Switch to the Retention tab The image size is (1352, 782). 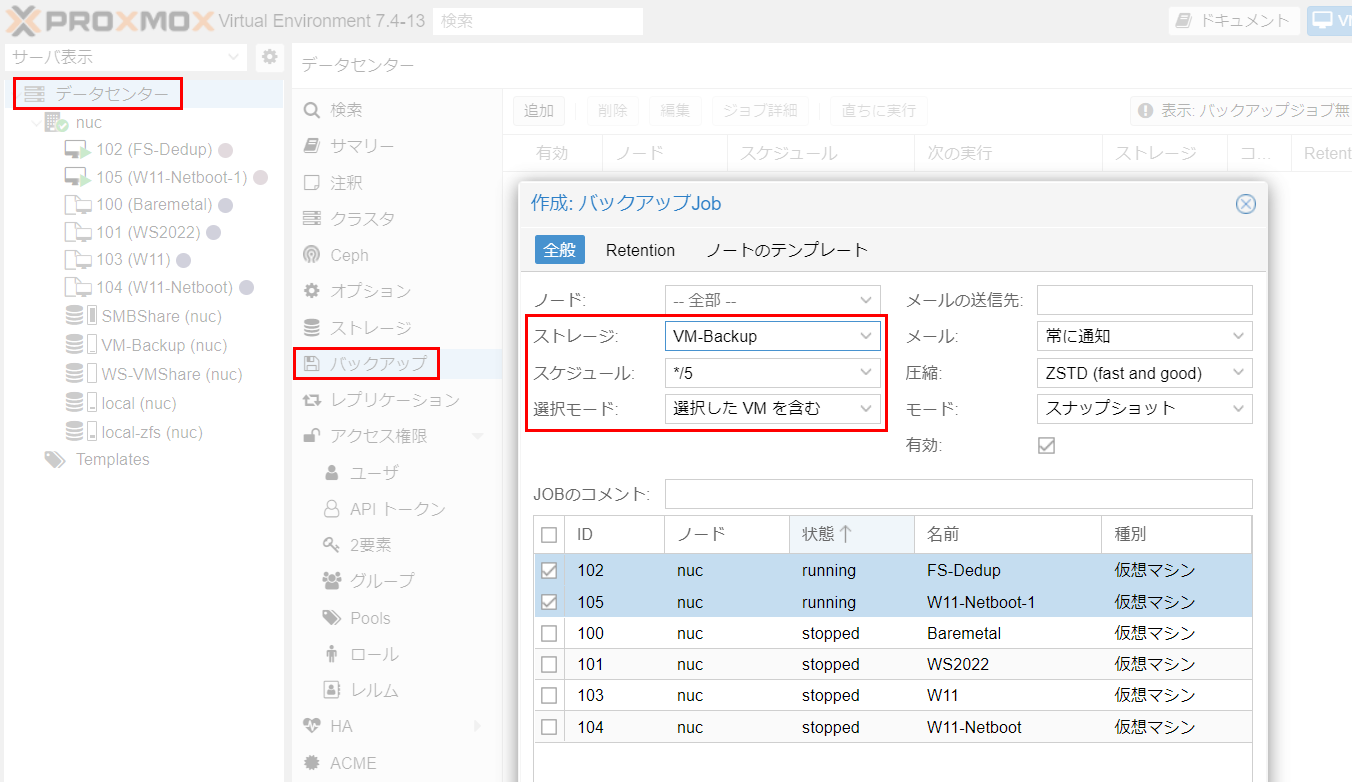[640, 250]
